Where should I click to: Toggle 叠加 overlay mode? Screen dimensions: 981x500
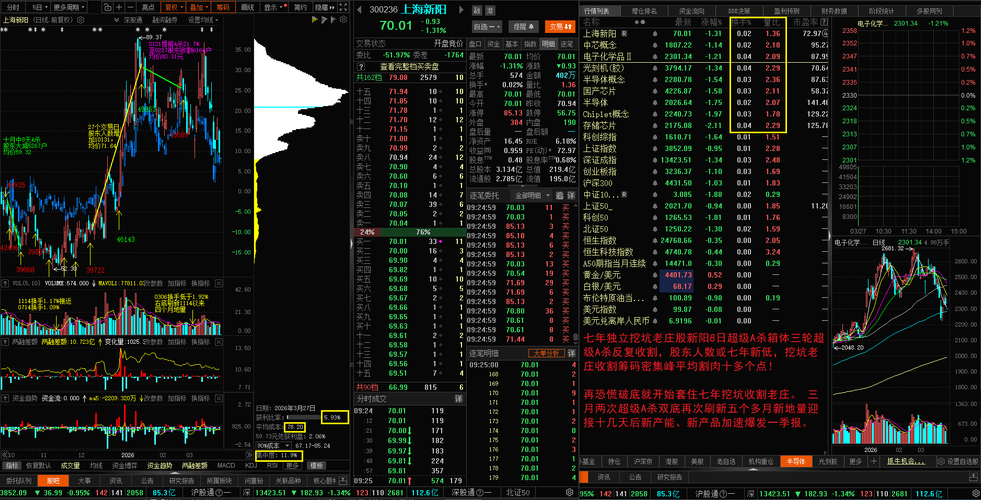[198, 7]
